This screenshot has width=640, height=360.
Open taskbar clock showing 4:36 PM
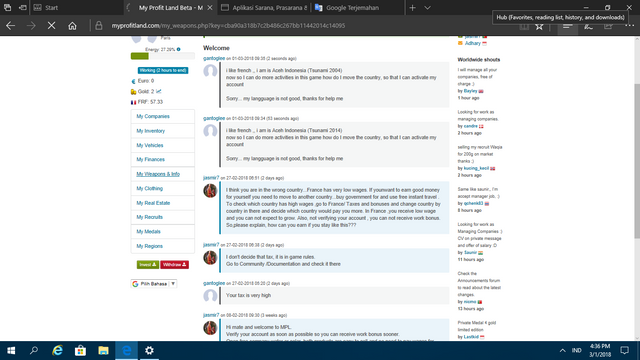(600, 351)
